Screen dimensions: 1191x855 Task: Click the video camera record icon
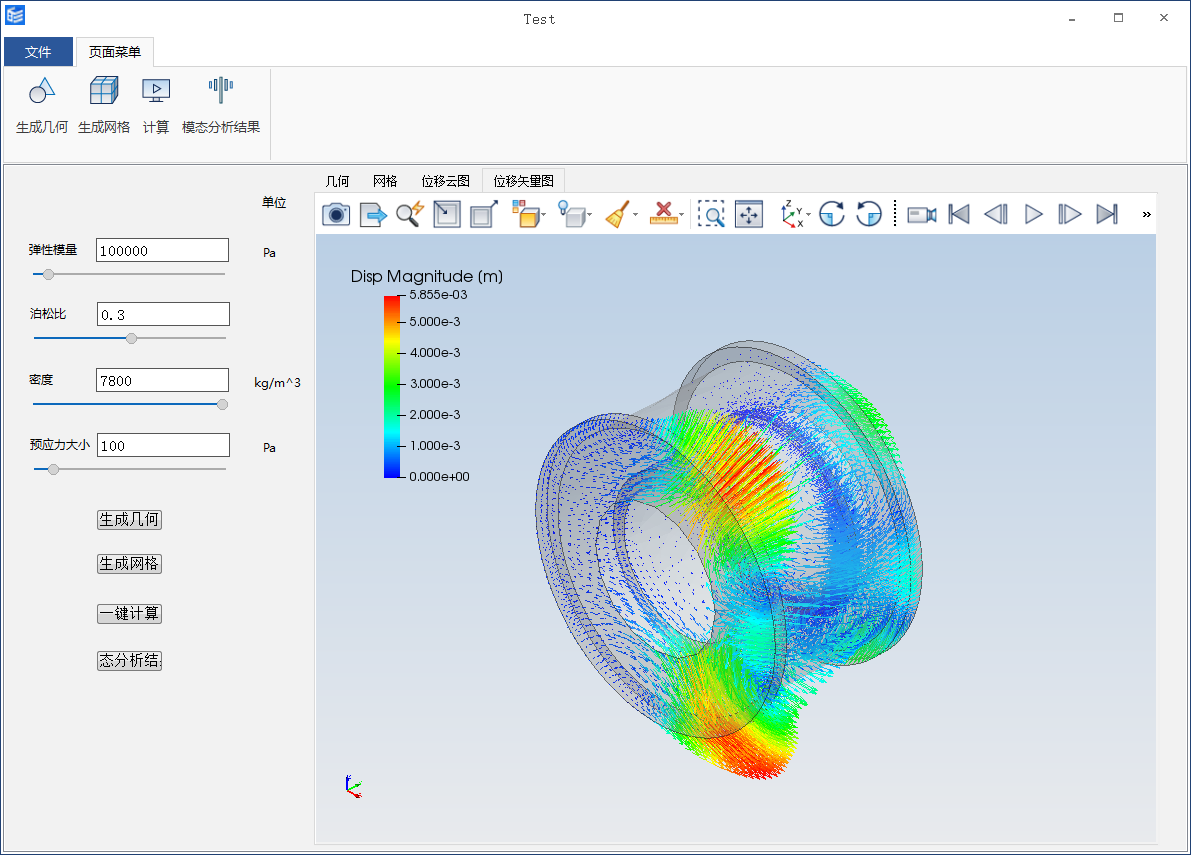pos(921,215)
